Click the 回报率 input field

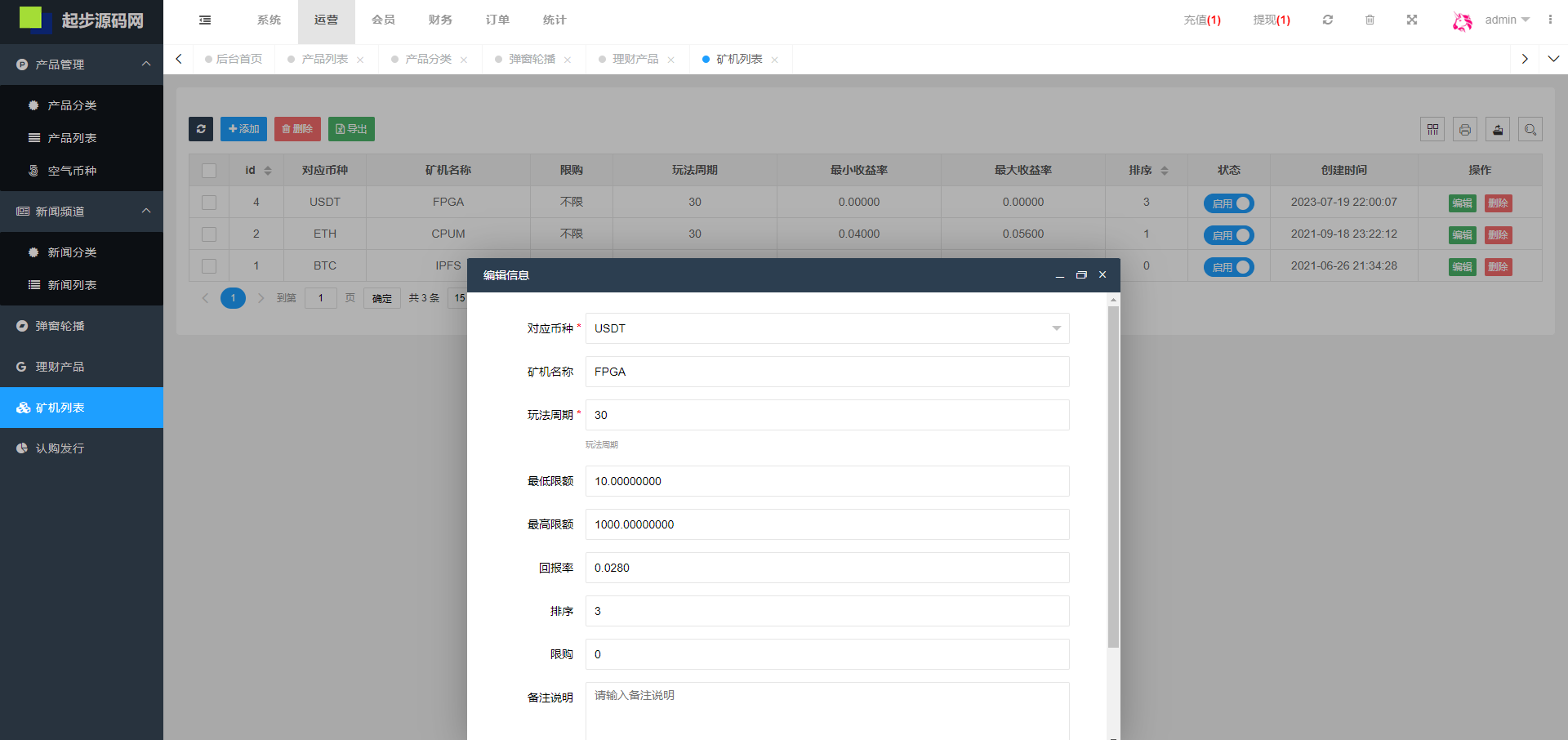tap(826, 568)
